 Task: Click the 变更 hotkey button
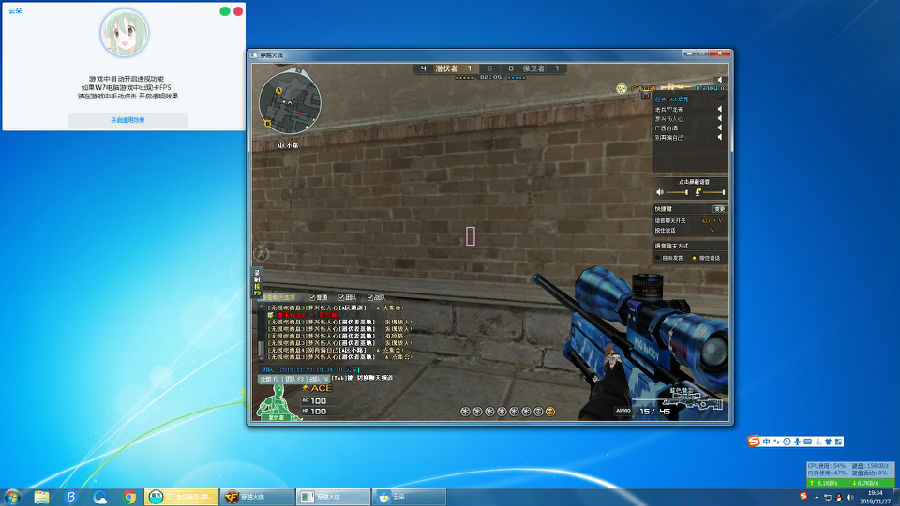click(x=719, y=209)
